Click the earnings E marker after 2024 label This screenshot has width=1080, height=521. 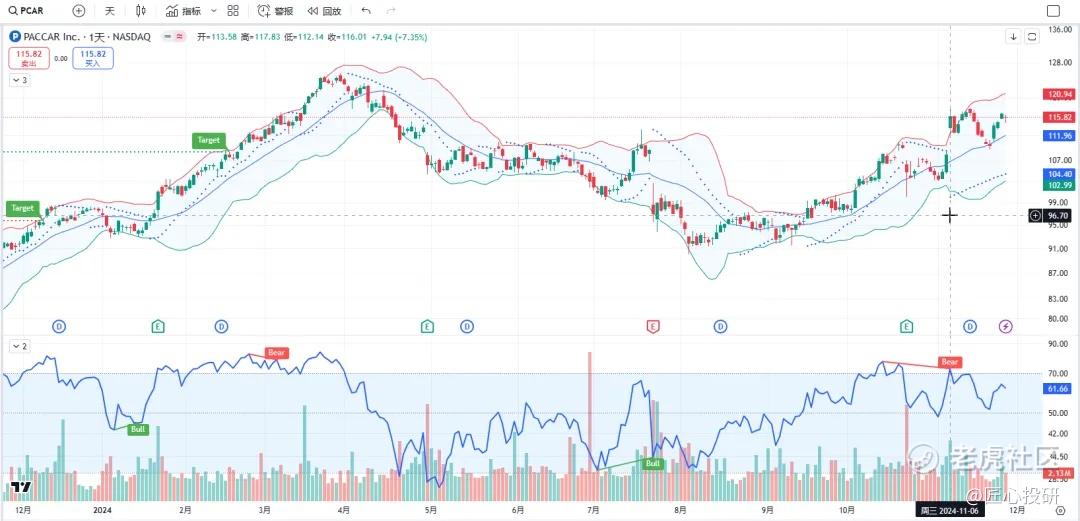[x=158, y=326]
